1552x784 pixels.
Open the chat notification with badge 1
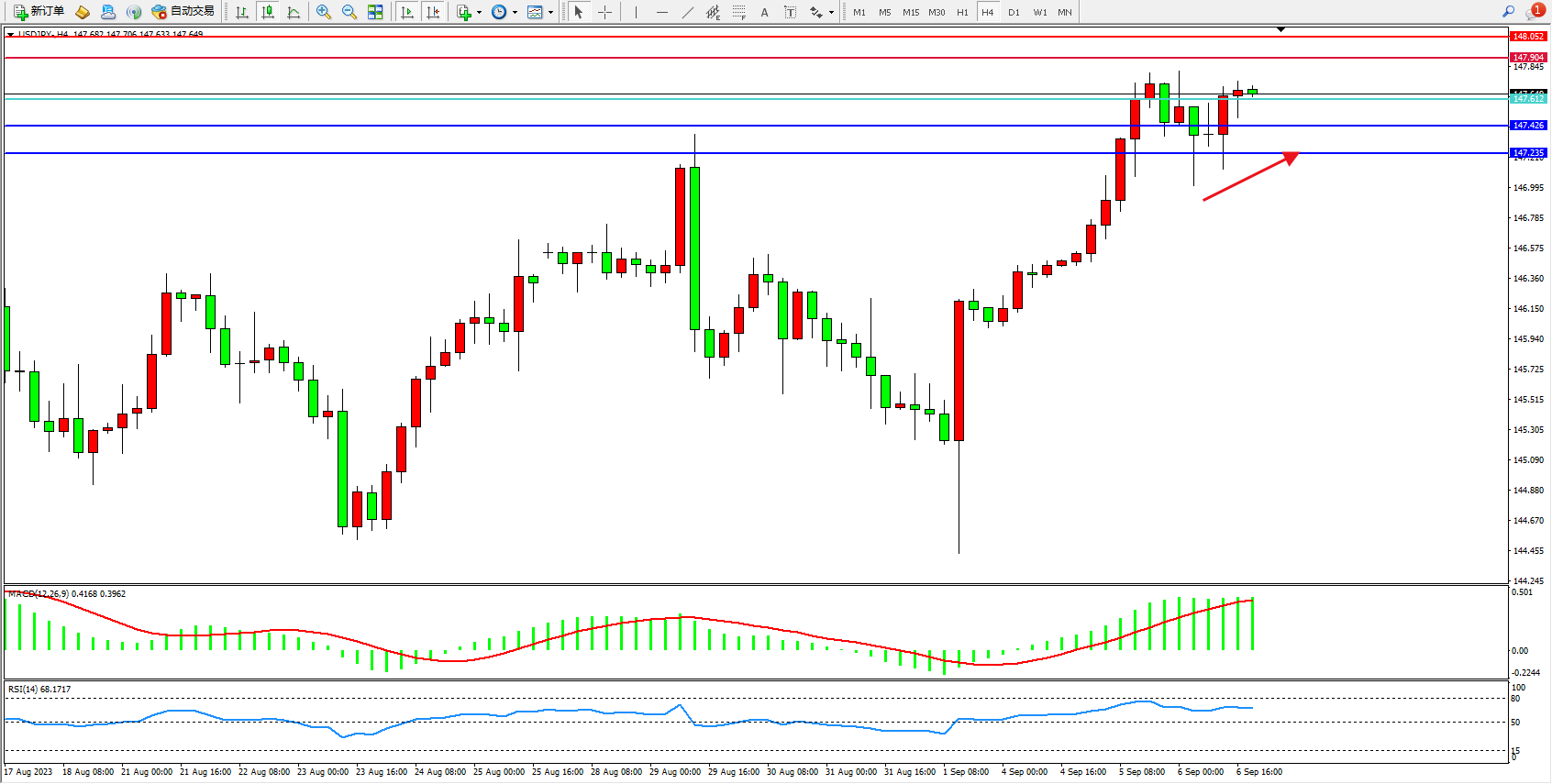[x=1534, y=12]
